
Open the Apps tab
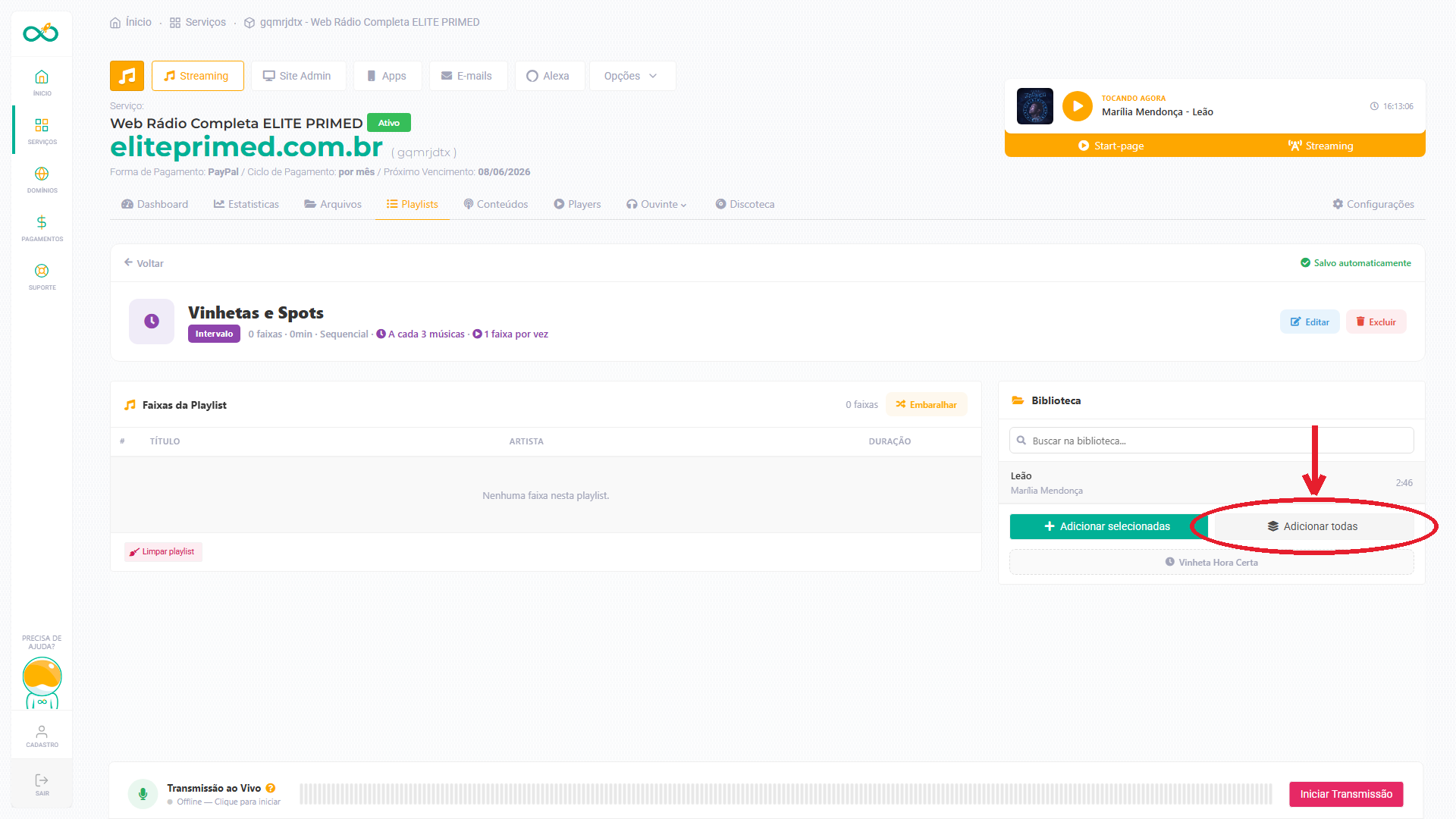pyautogui.click(x=388, y=76)
